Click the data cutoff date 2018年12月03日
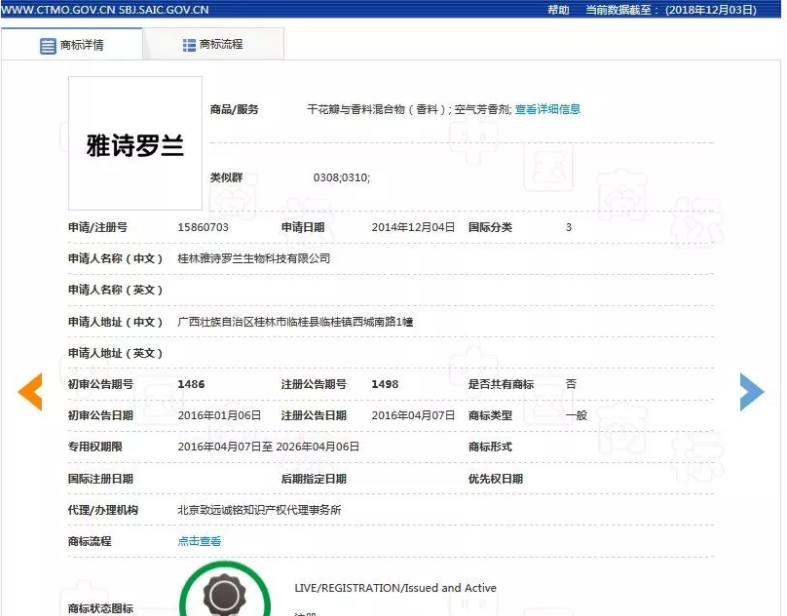The image size is (787, 616). [x=724, y=10]
